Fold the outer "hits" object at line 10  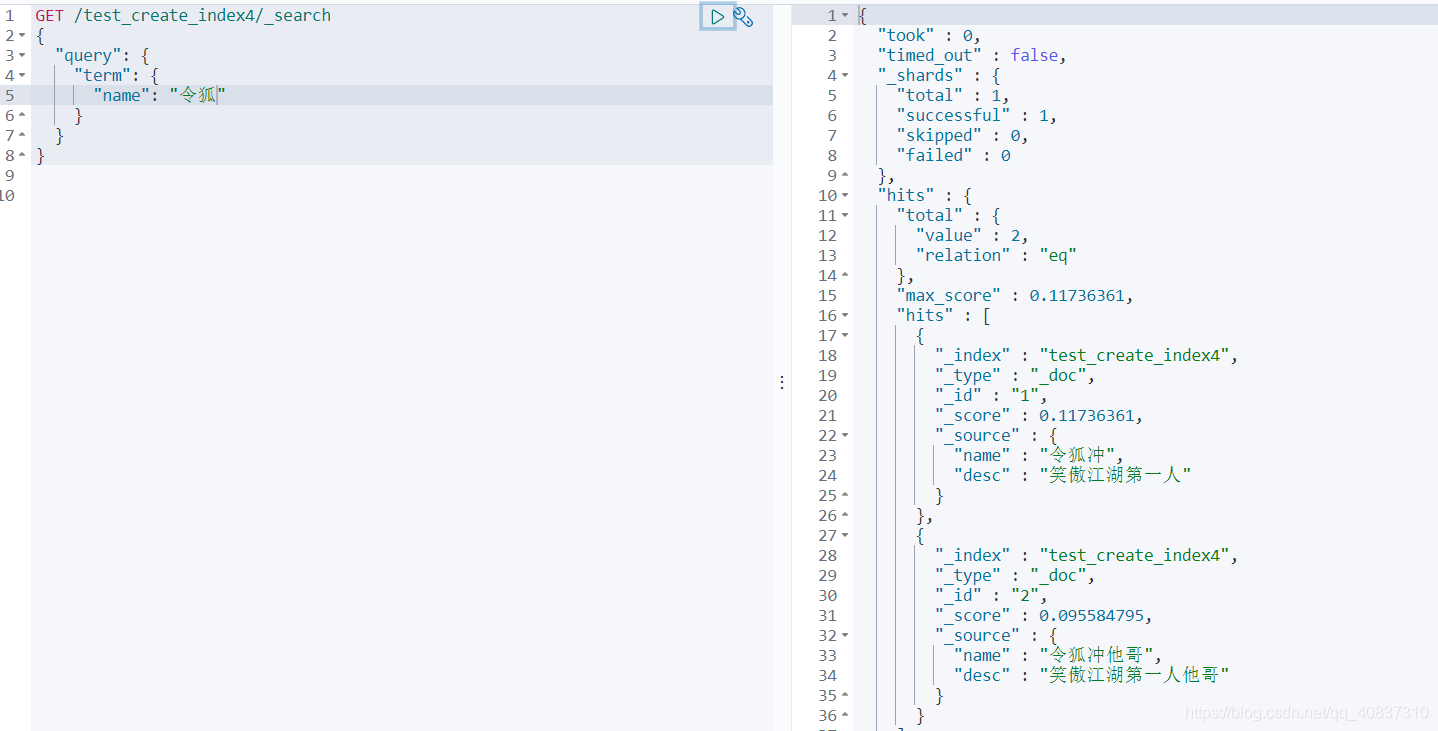(x=845, y=196)
